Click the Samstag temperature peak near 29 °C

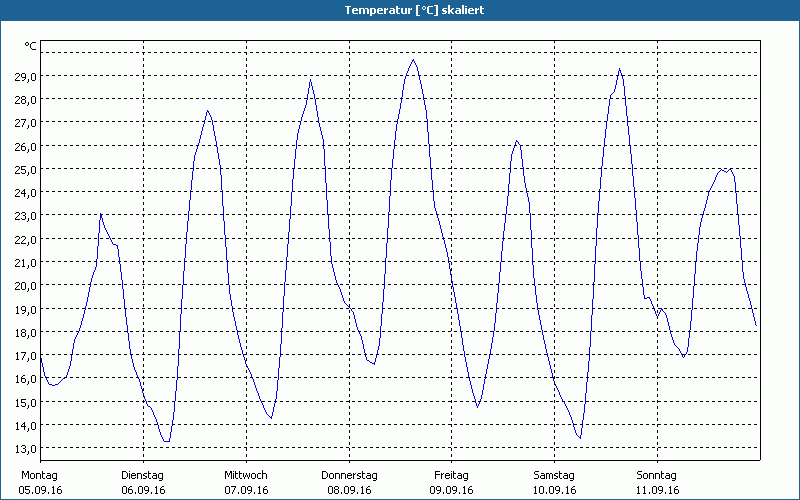pos(620,70)
